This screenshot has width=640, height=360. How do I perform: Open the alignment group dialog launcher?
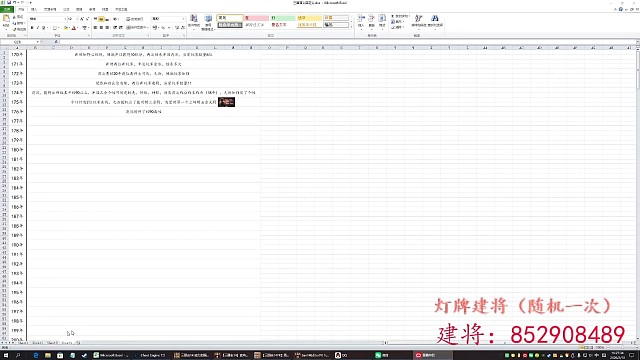(x=148, y=36)
